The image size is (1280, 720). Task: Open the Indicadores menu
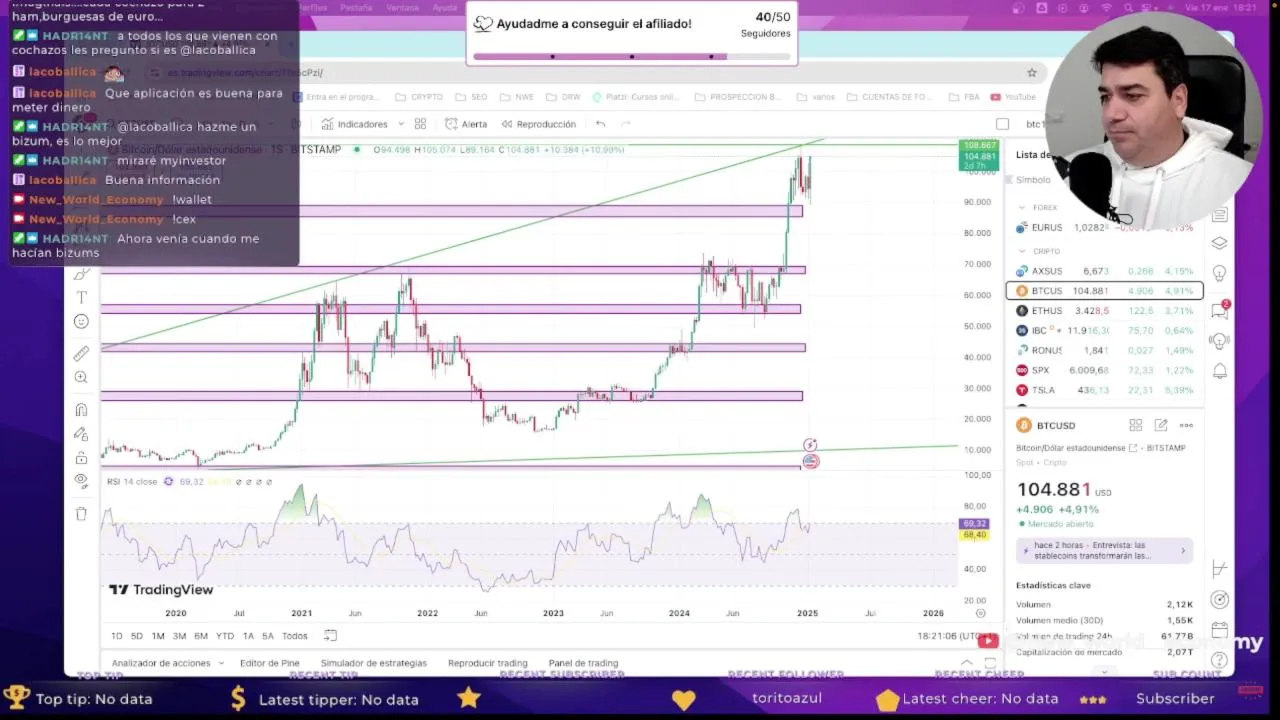point(354,124)
